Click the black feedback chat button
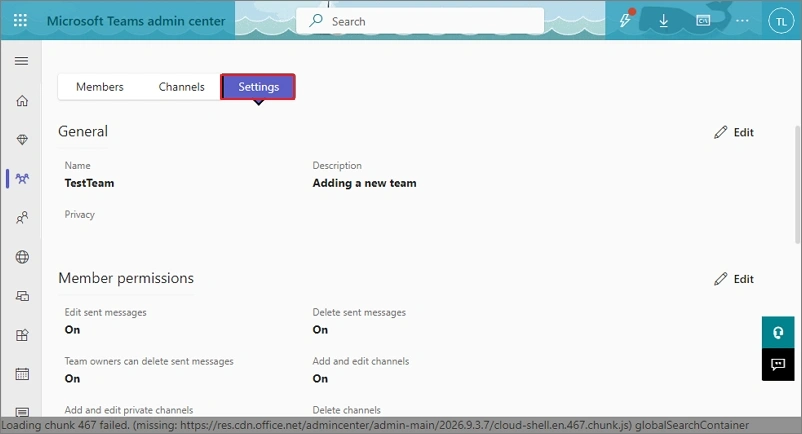The image size is (802, 434). coord(778,364)
